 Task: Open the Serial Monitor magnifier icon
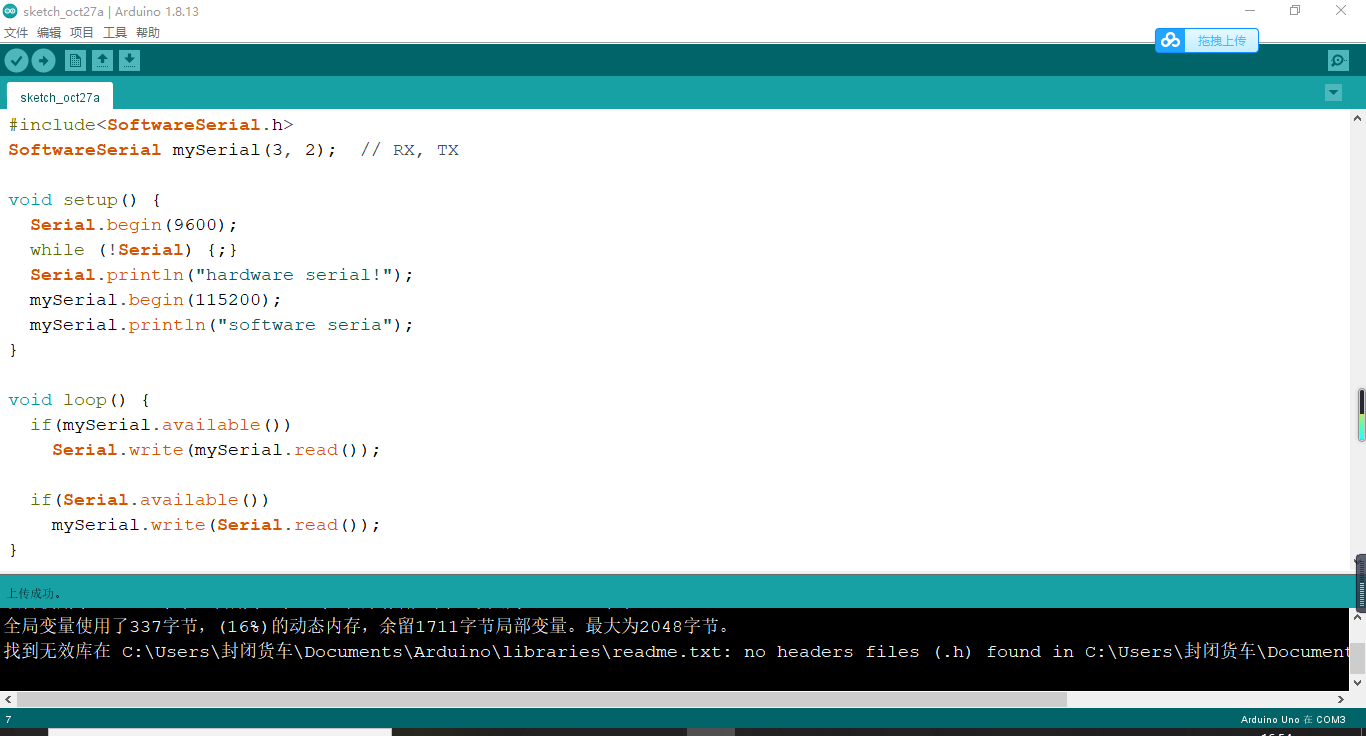pyautogui.click(x=1338, y=61)
